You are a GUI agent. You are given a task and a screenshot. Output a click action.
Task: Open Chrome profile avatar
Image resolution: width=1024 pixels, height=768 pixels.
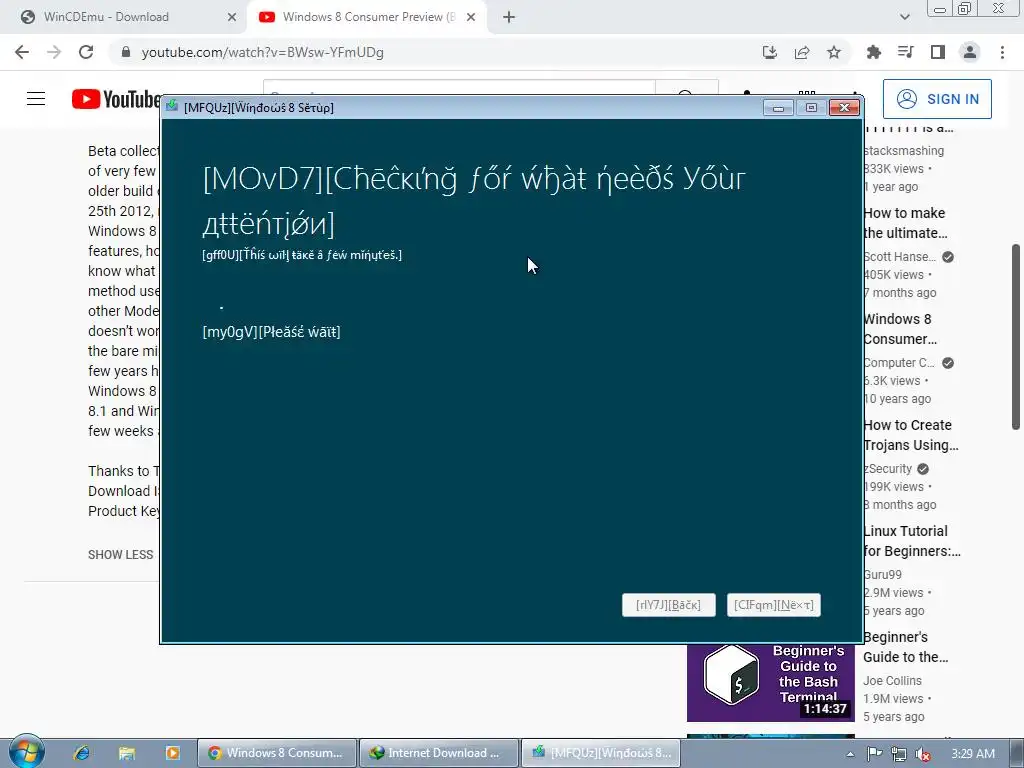(970, 52)
